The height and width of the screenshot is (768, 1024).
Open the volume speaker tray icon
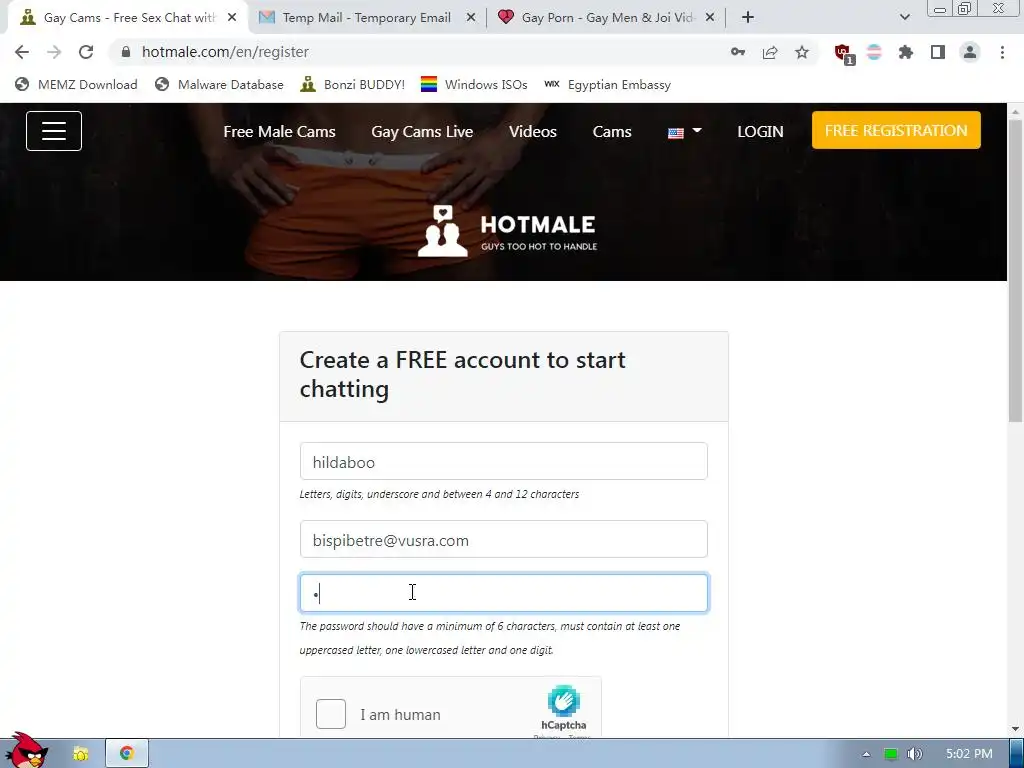coord(915,754)
